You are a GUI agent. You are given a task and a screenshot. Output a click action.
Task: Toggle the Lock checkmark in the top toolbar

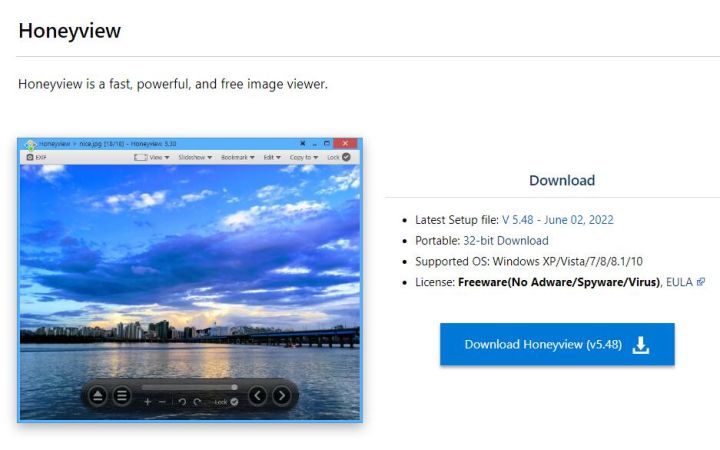pyautogui.click(x=346, y=157)
